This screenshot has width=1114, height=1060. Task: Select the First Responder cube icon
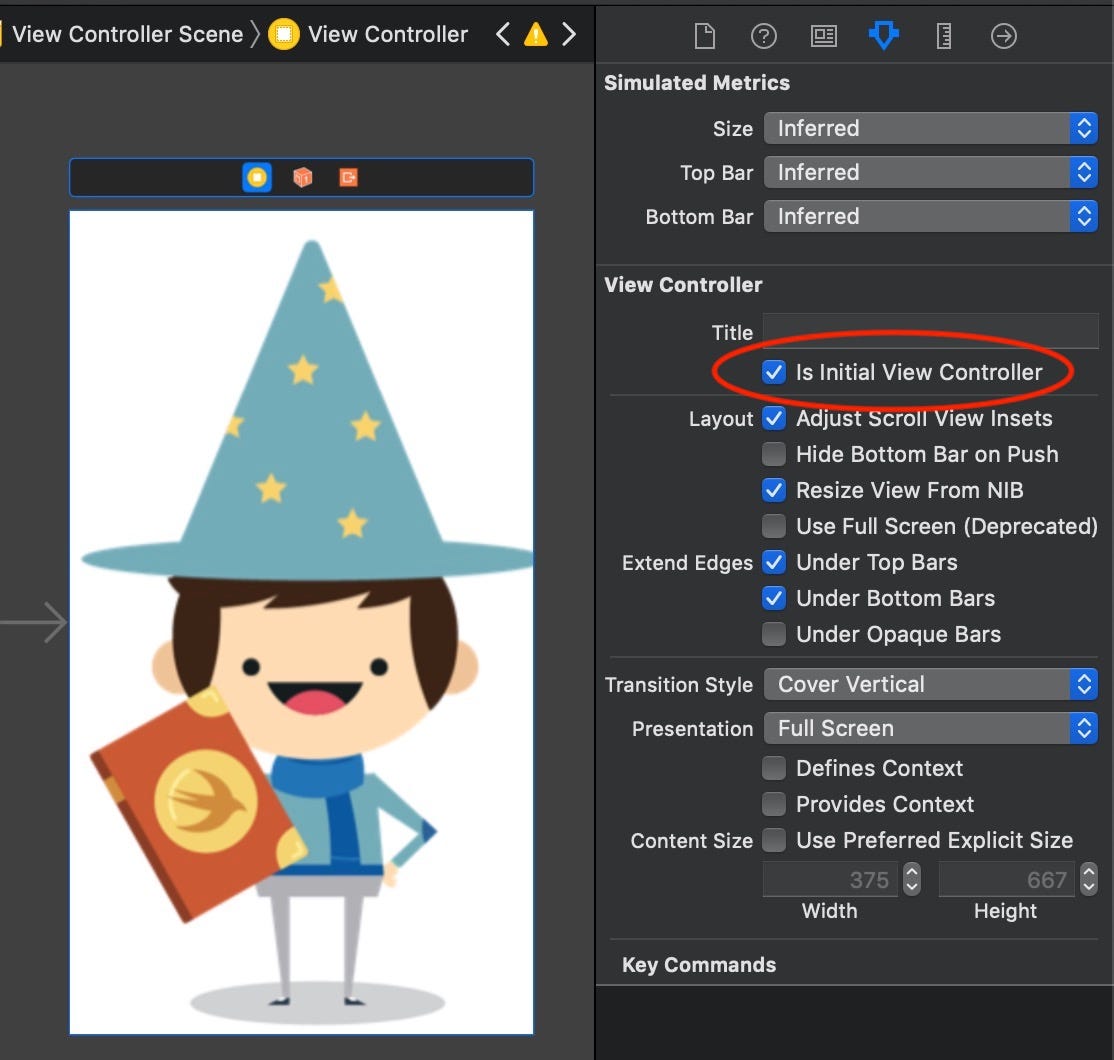pyautogui.click(x=301, y=176)
